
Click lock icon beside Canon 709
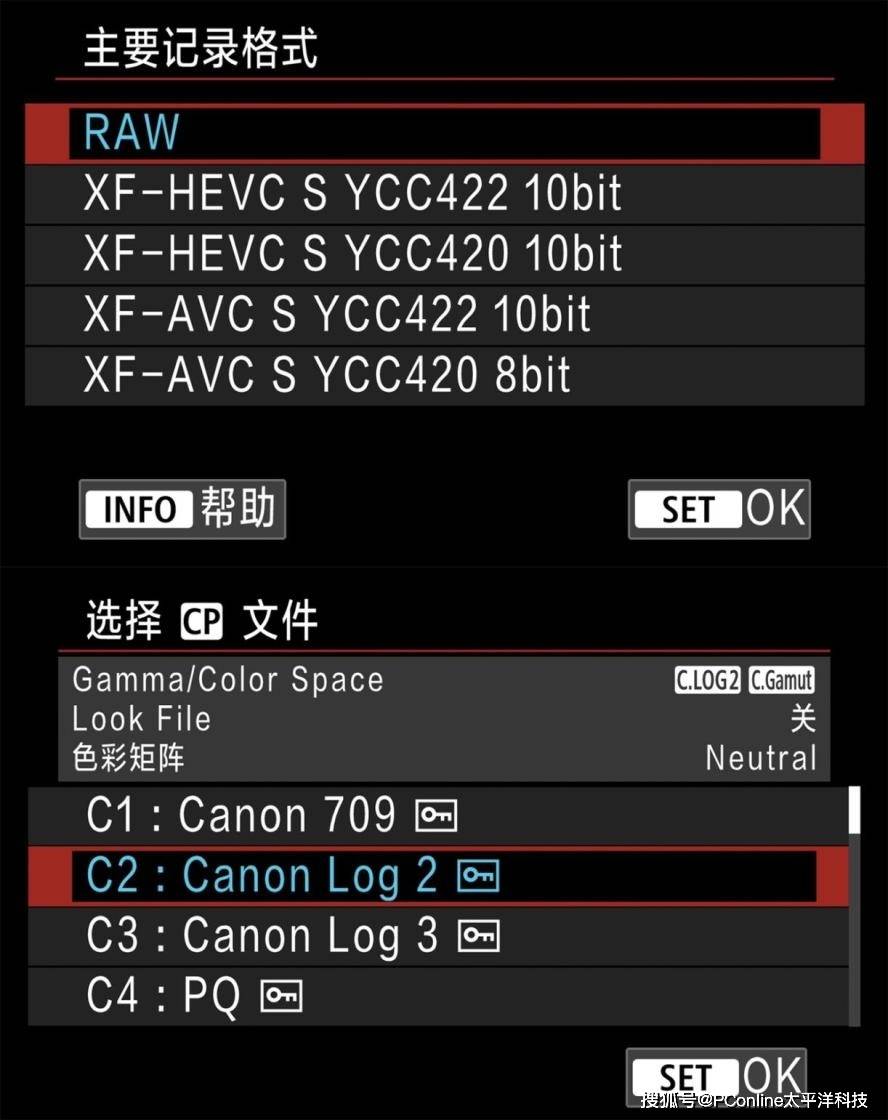tap(436, 817)
